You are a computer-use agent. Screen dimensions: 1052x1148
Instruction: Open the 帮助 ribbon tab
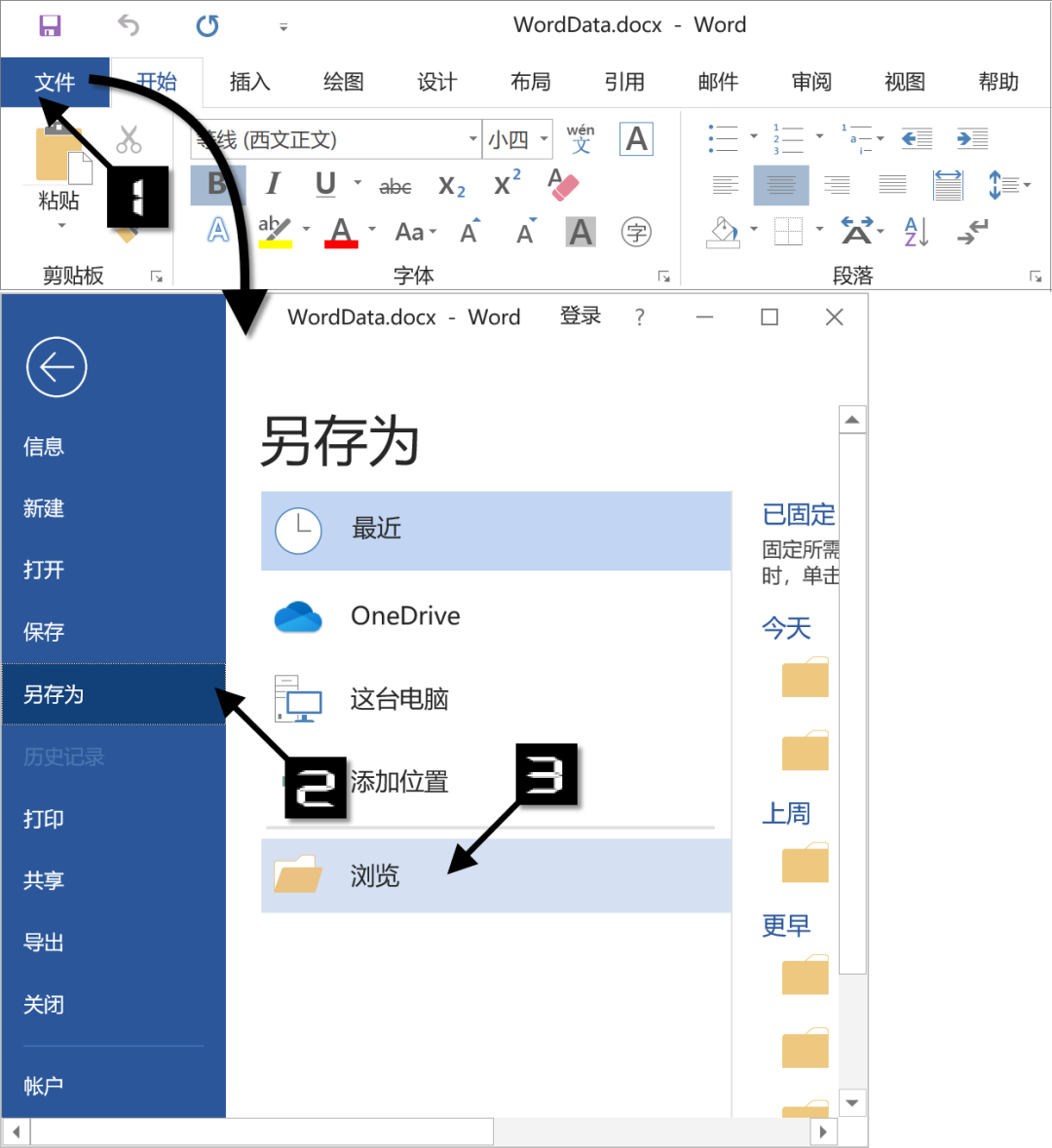[x=998, y=82]
